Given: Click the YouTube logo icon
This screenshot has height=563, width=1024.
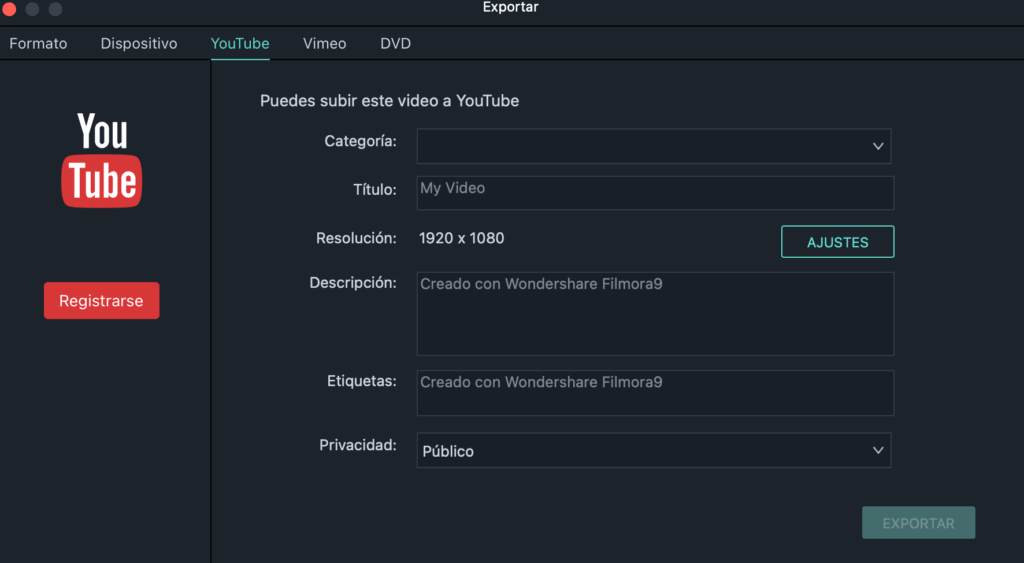Looking at the screenshot, I should pos(102,160).
